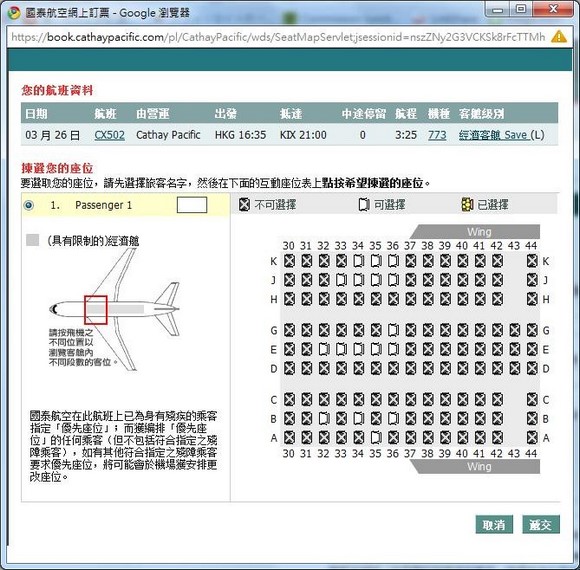Click the bottom 'Wing' label

[479, 466]
